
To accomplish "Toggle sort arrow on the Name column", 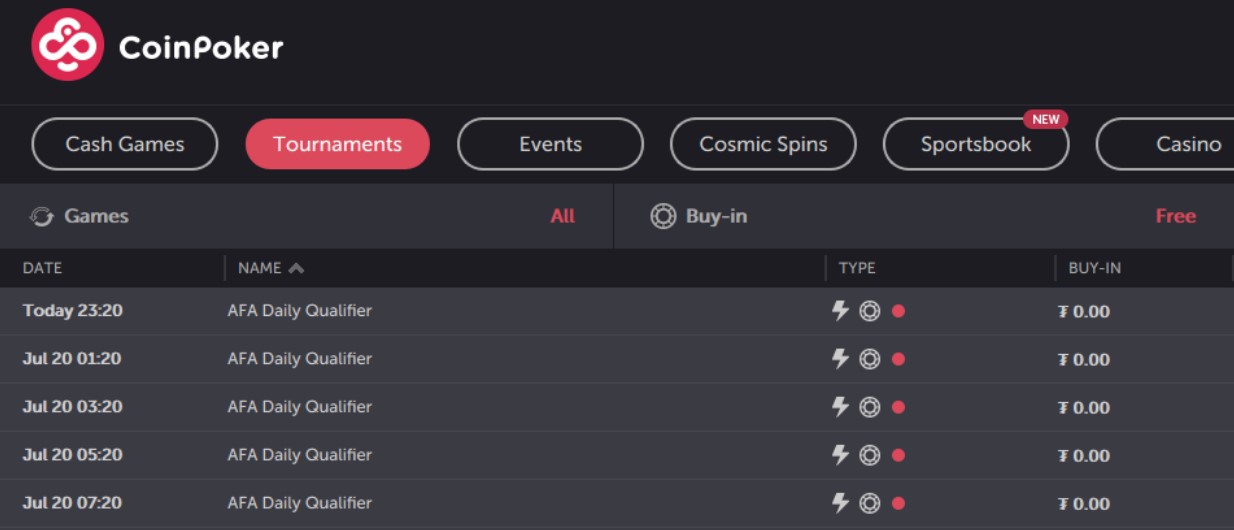I will coord(296,268).
